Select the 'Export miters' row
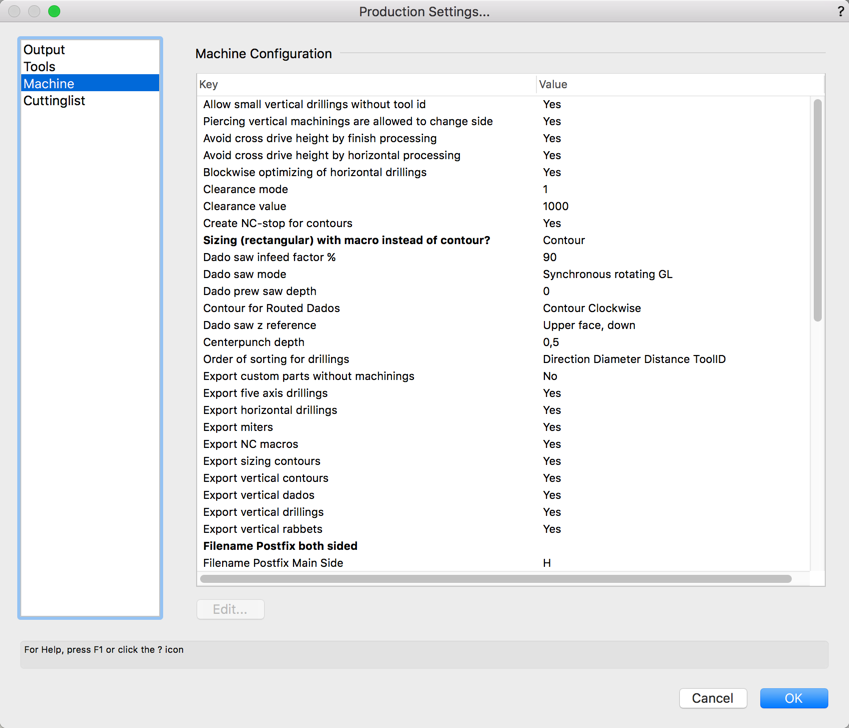The width and height of the screenshot is (849, 728). click(x=504, y=427)
